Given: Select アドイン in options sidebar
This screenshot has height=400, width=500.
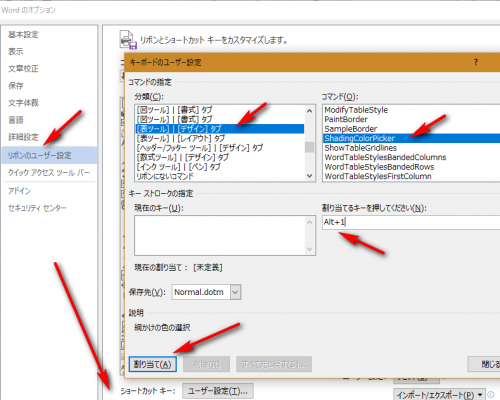Looking at the screenshot, I should (x=19, y=191).
